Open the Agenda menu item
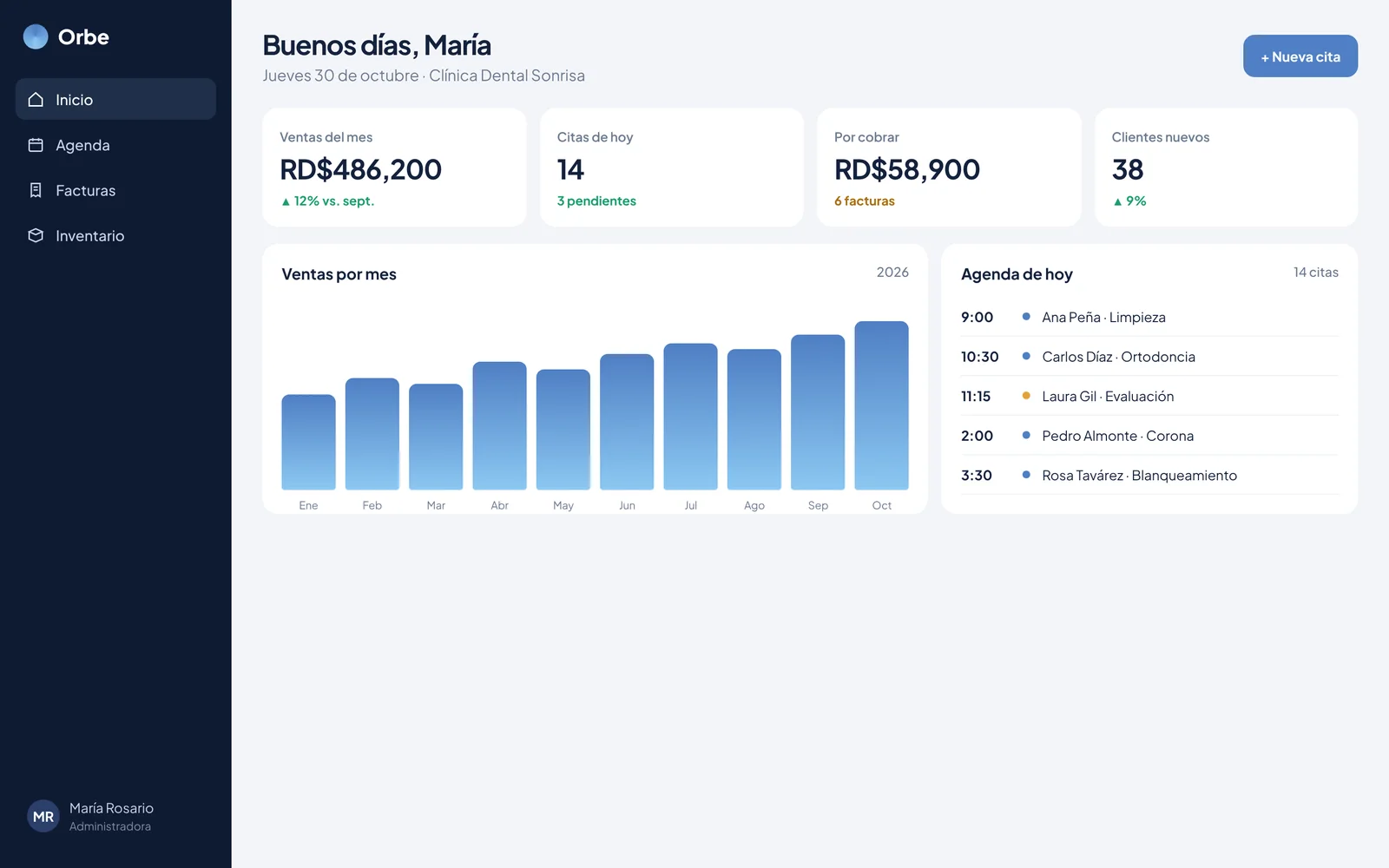1389x868 pixels. (x=115, y=145)
